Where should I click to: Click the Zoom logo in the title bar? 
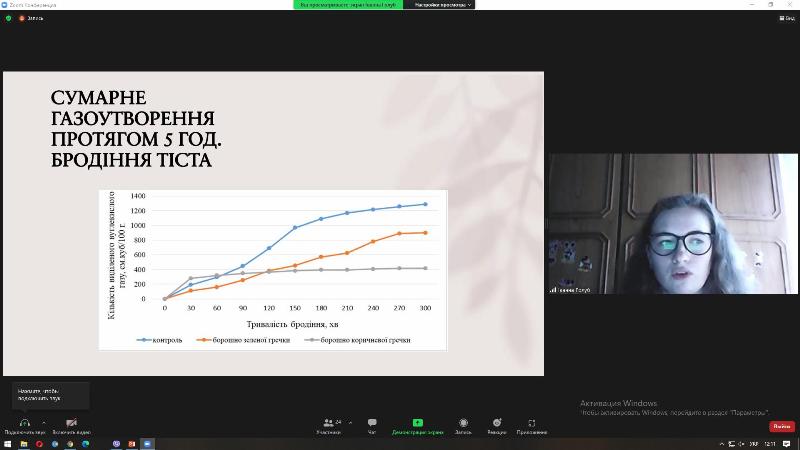pos(4,5)
